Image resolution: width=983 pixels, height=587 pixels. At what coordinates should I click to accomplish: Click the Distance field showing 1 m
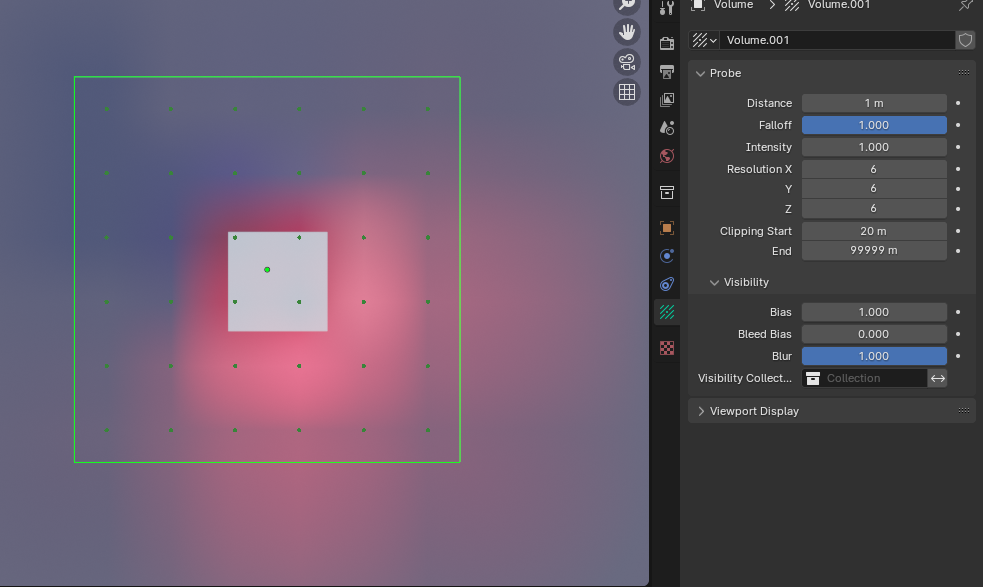click(x=874, y=103)
